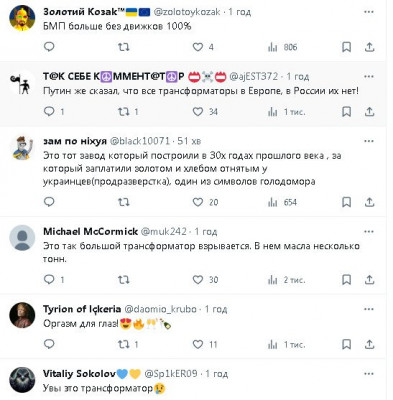Like the tweet about трансформаторы в Европе
Viewport: 393px width, 400px height.
click(198, 111)
